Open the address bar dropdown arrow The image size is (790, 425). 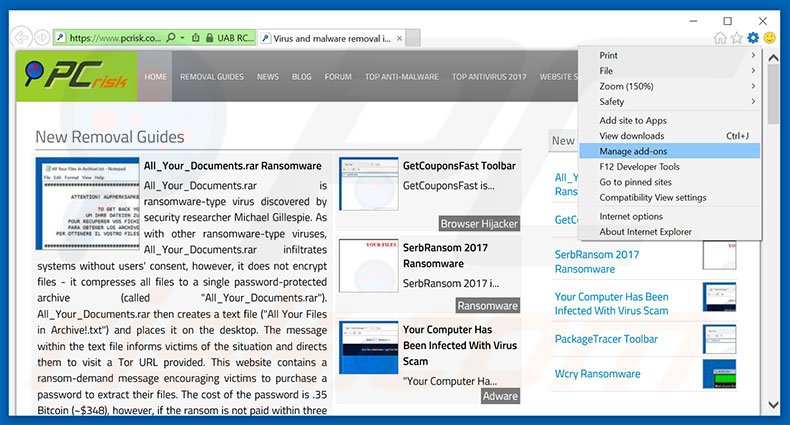(182, 38)
